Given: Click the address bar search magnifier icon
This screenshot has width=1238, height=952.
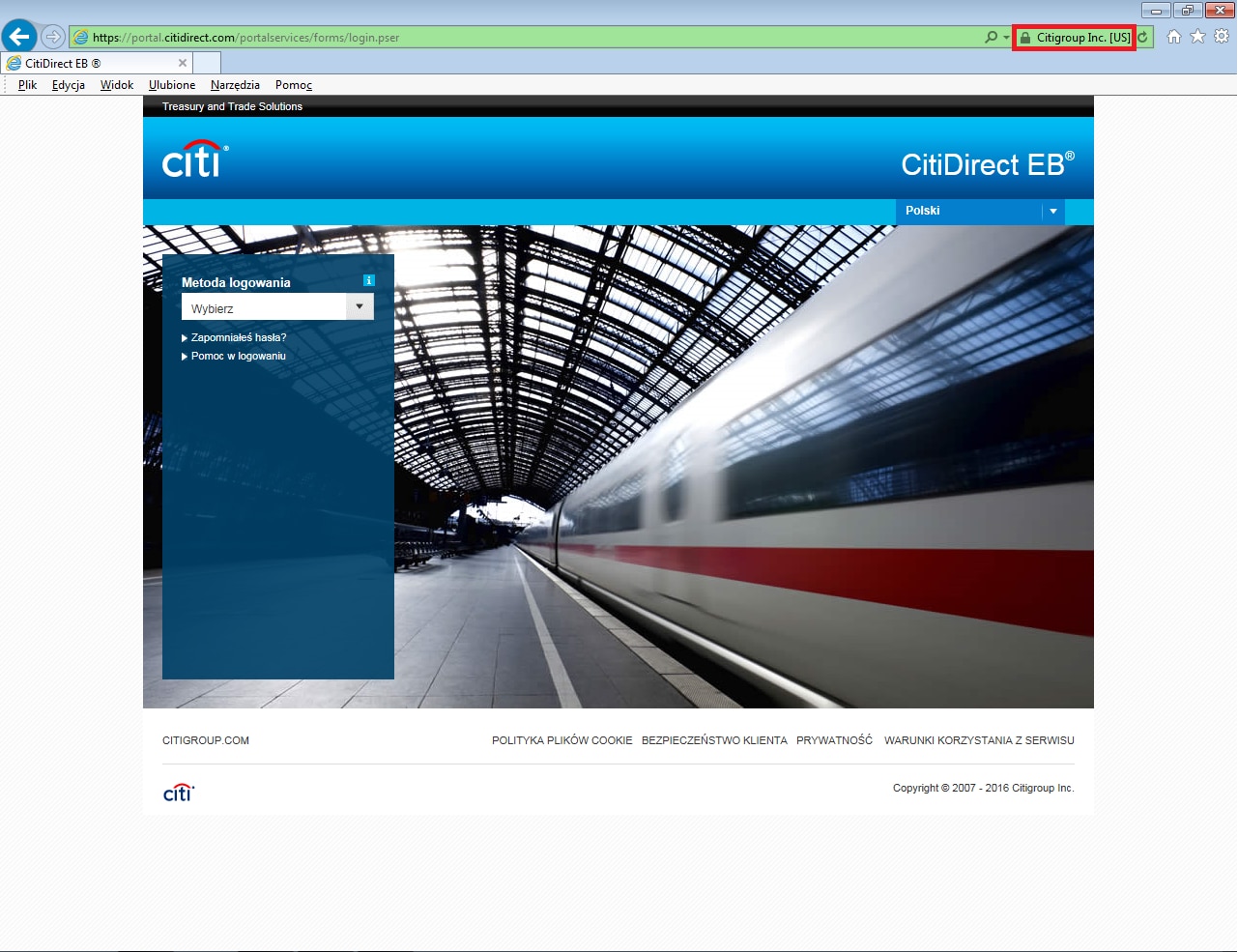Looking at the screenshot, I should click(991, 38).
